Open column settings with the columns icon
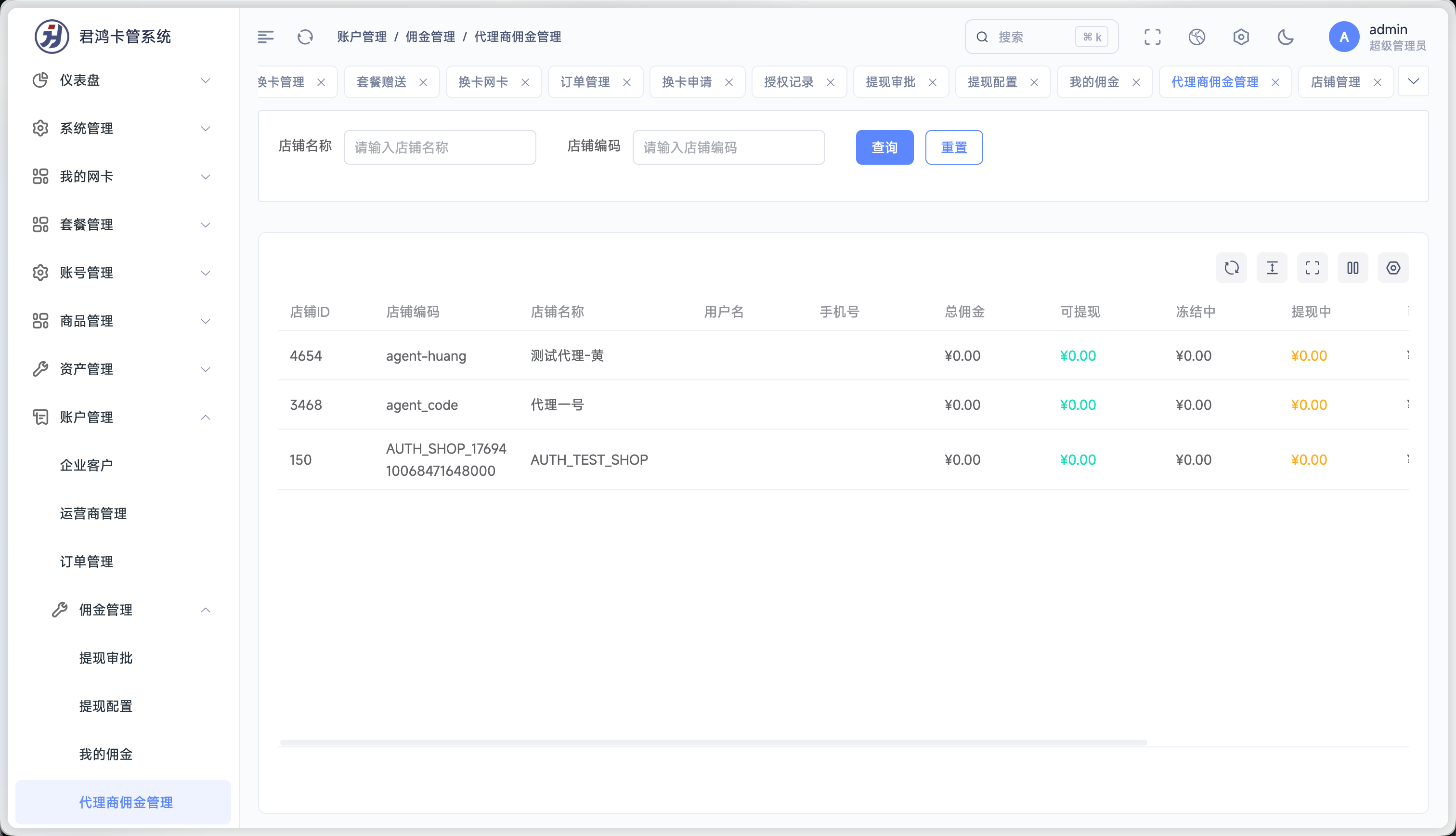Screen dimensions: 1456x836 click(1352, 268)
